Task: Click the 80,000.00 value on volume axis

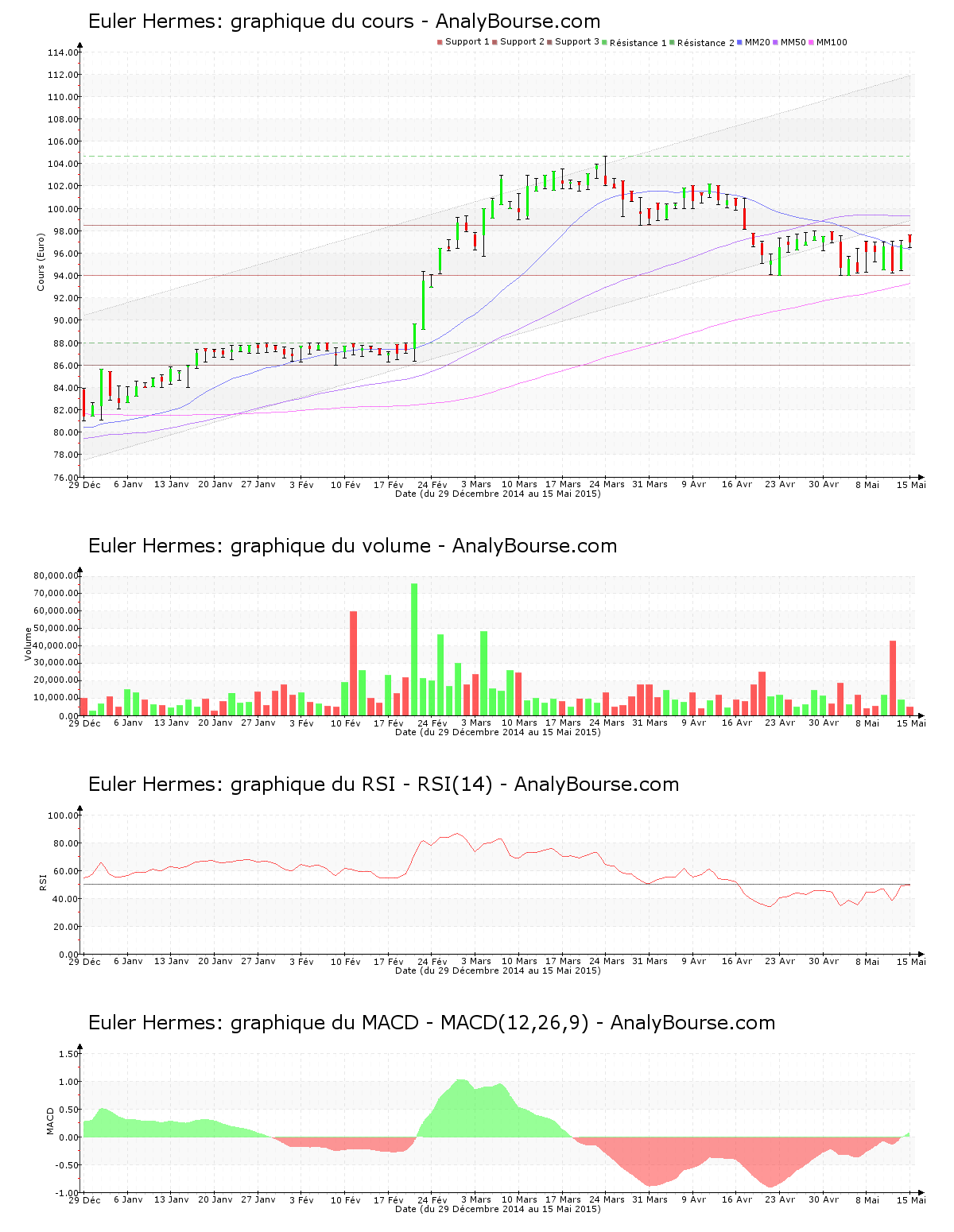Action: (x=56, y=575)
